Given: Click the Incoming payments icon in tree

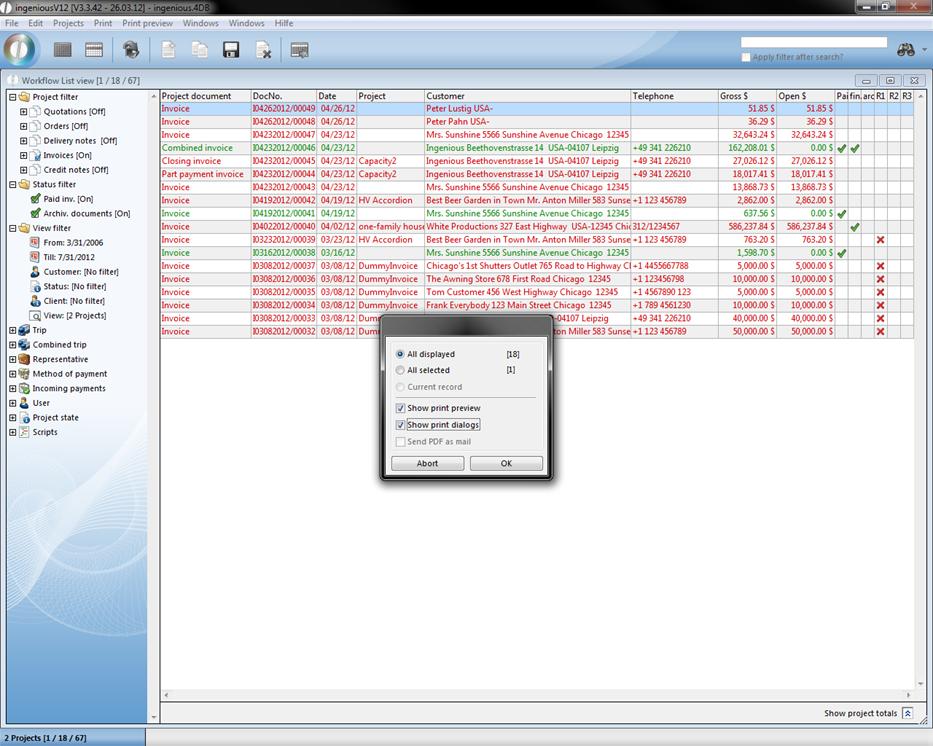Looking at the screenshot, I should [24, 388].
